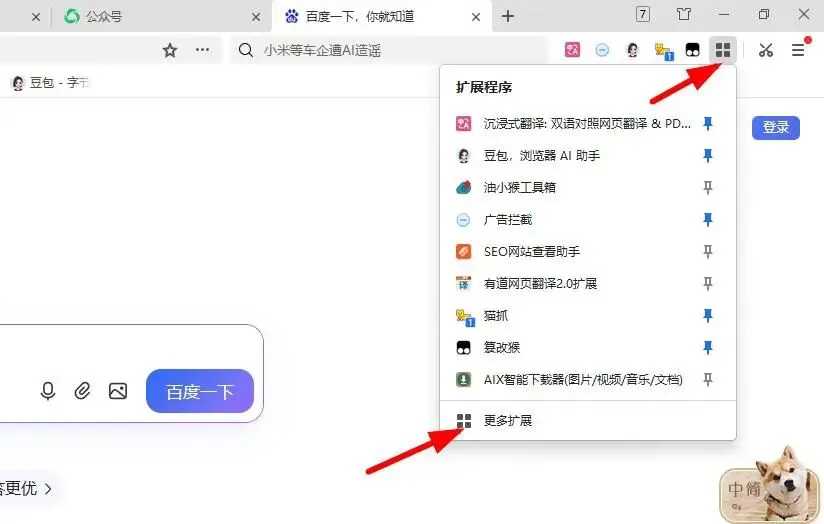Click 更多扩展 at menu bottom
Image resolution: width=824 pixels, height=524 pixels.
pyautogui.click(x=588, y=421)
